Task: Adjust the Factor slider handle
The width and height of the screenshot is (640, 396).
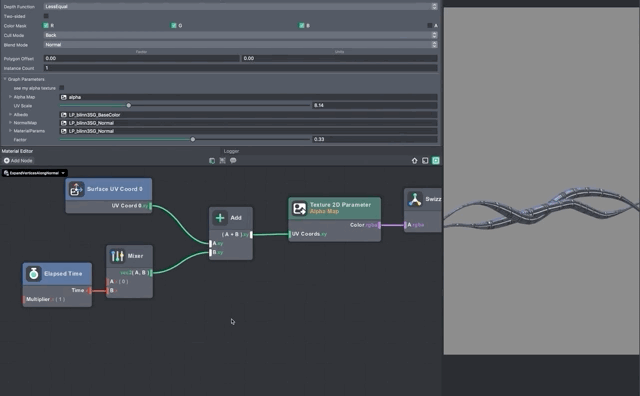Action: point(193,139)
